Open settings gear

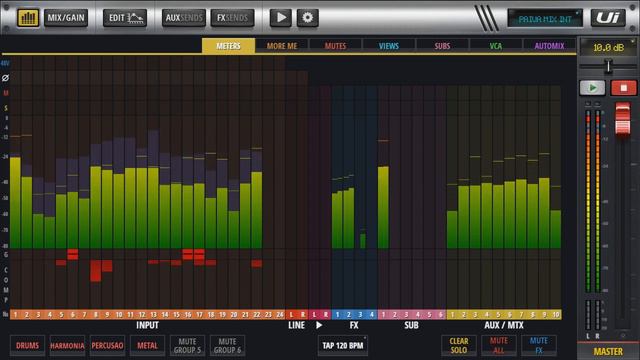(308, 18)
